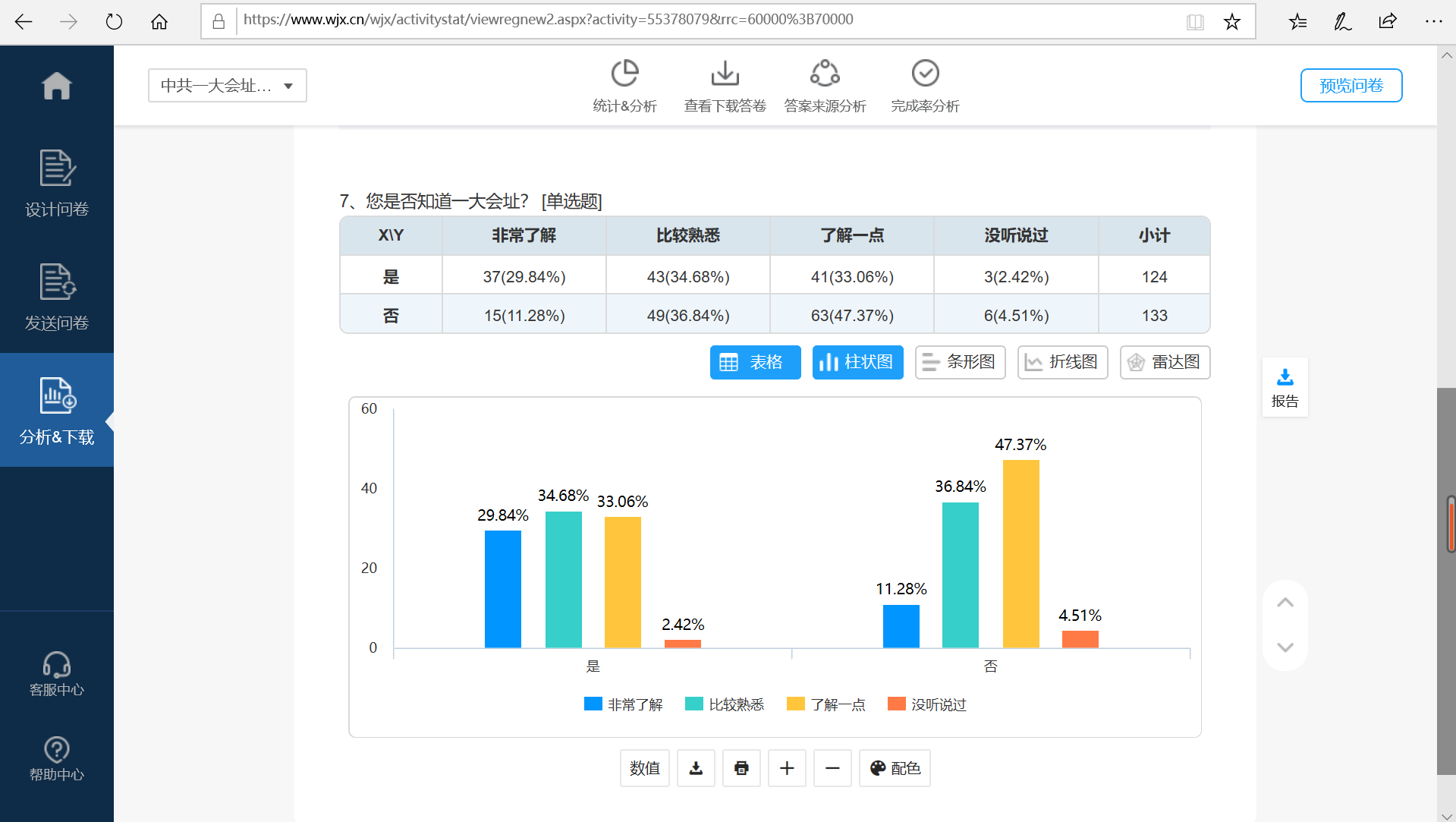The width and height of the screenshot is (1456, 822).
Task: Click the downward chevron navigation arrow
Action: tap(1285, 647)
